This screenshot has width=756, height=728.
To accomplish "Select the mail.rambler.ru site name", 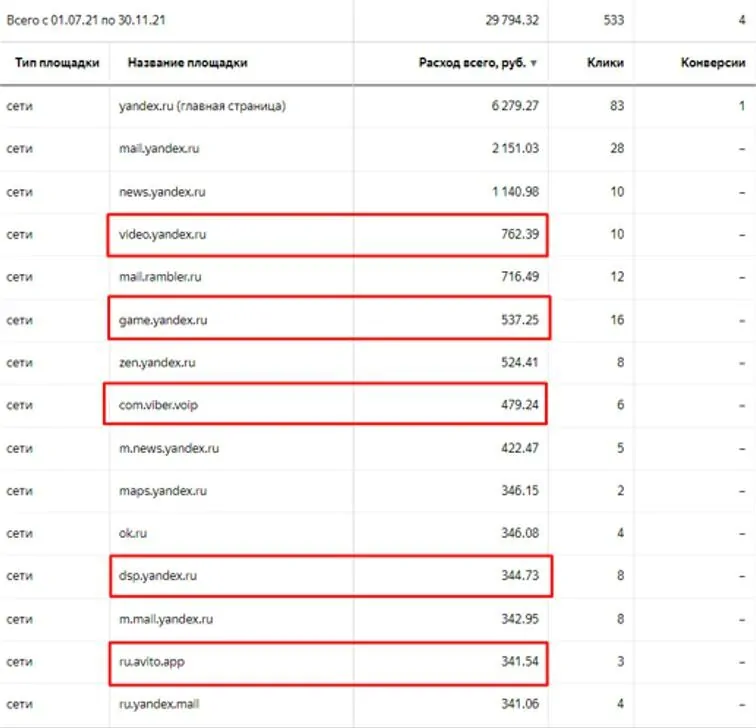I will [160, 277].
